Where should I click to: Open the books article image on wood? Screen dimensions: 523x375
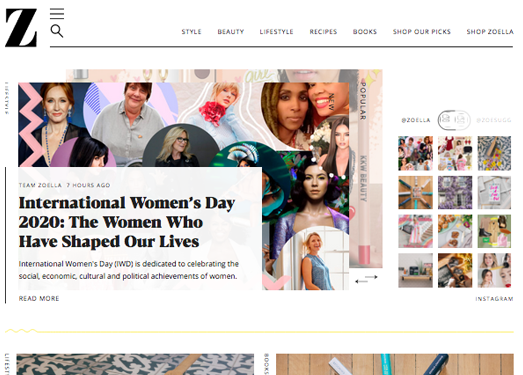(x=395, y=364)
